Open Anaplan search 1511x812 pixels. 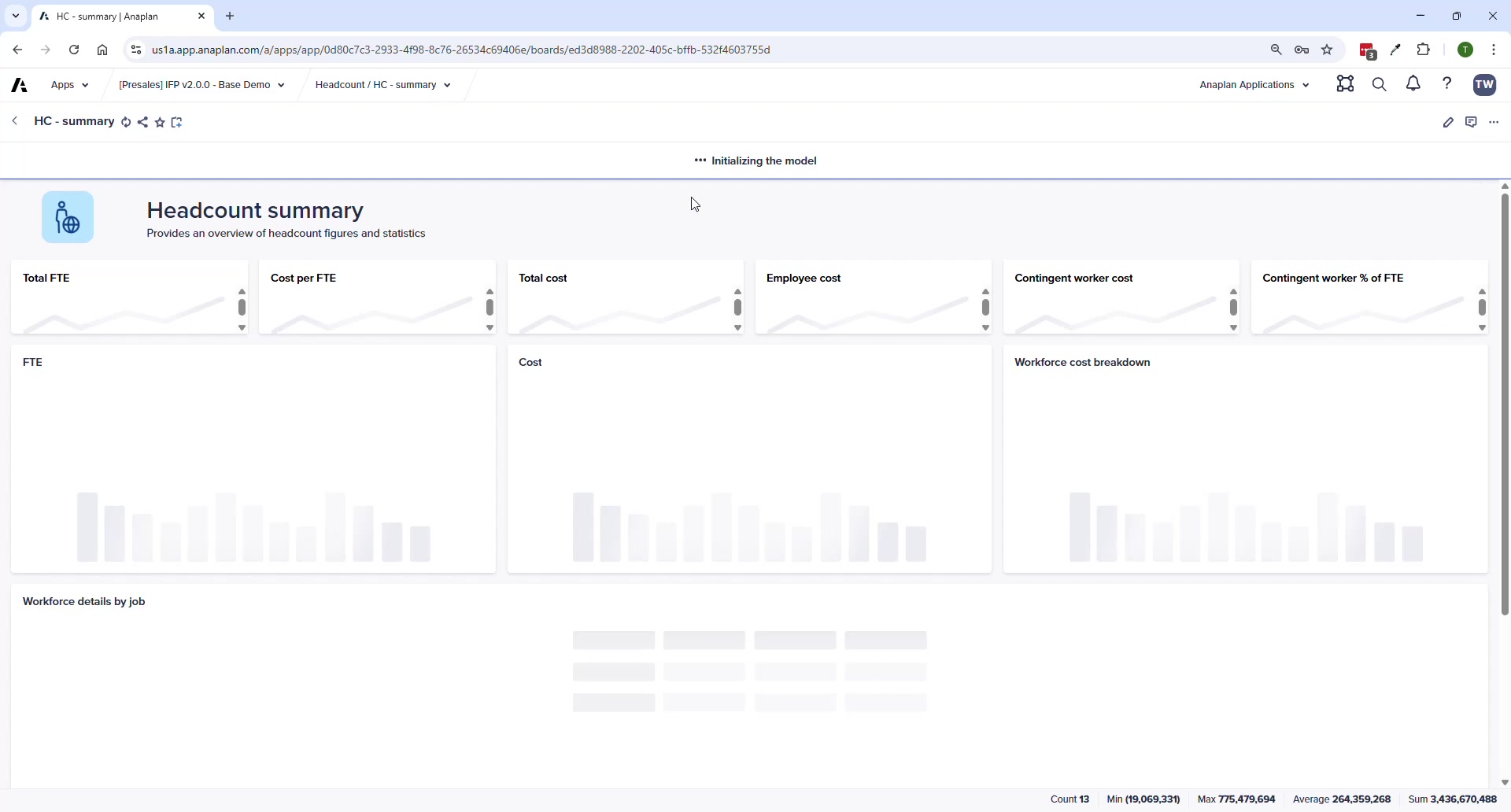click(x=1380, y=84)
